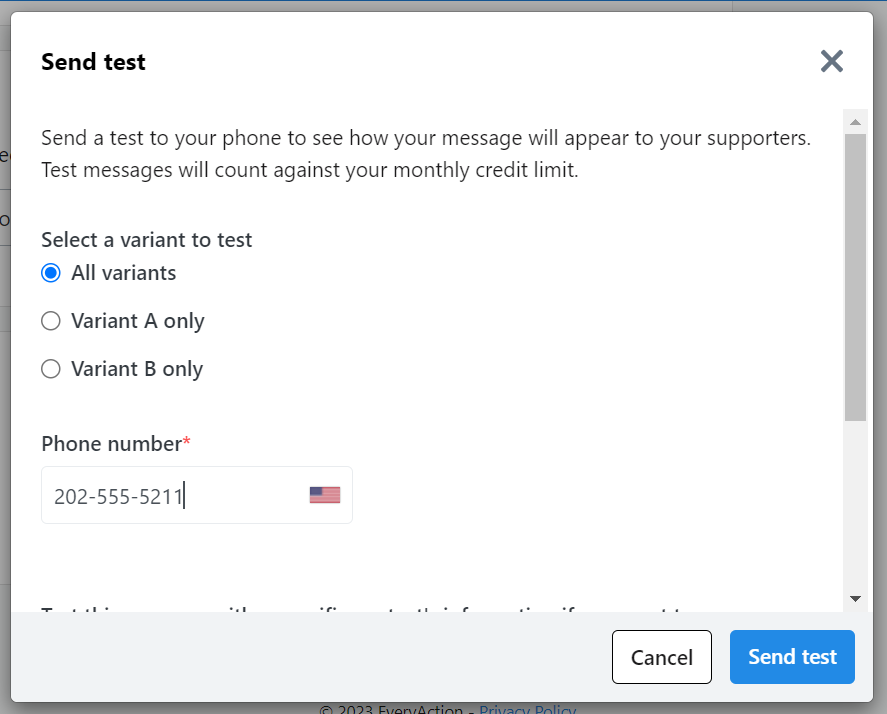Choose Variant A only
This screenshot has height=714, width=887.
tap(50, 320)
